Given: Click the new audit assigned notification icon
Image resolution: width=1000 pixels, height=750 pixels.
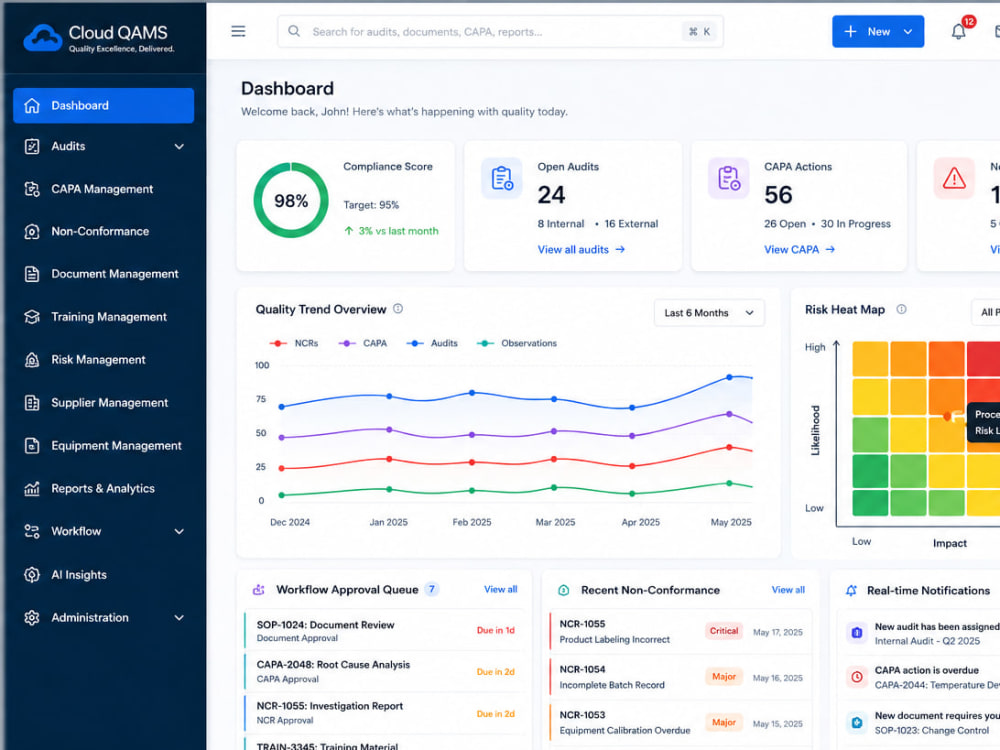Looking at the screenshot, I should (857, 633).
